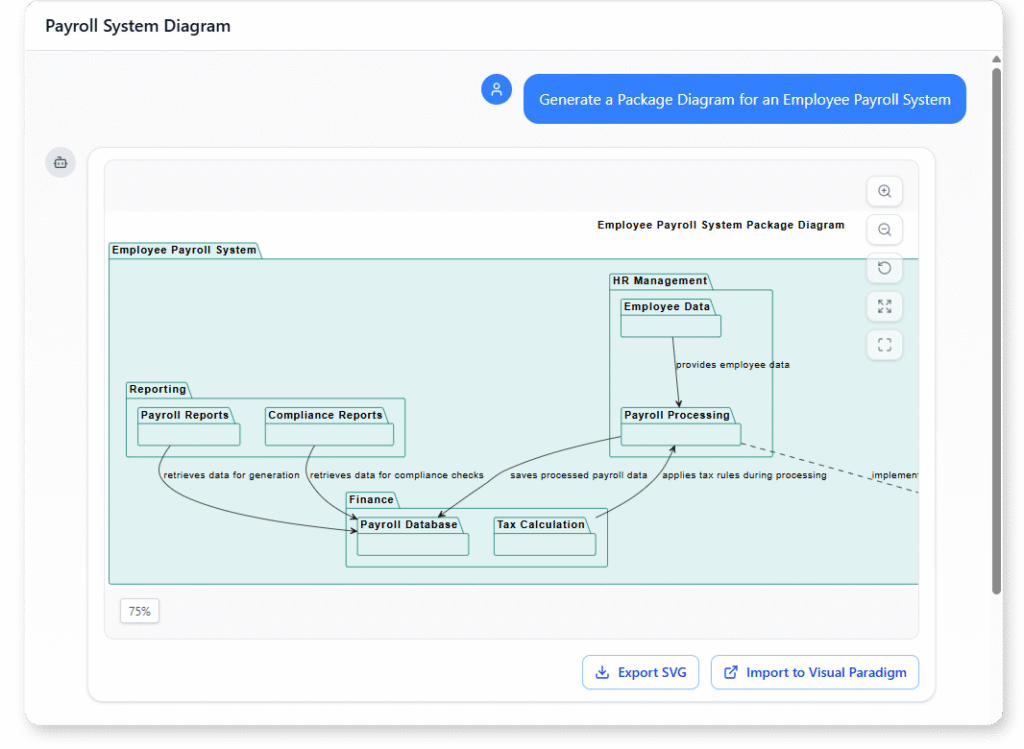Open Import to Visual Paradigm
The height and width of the screenshot is (749, 1024).
pos(815,672)
